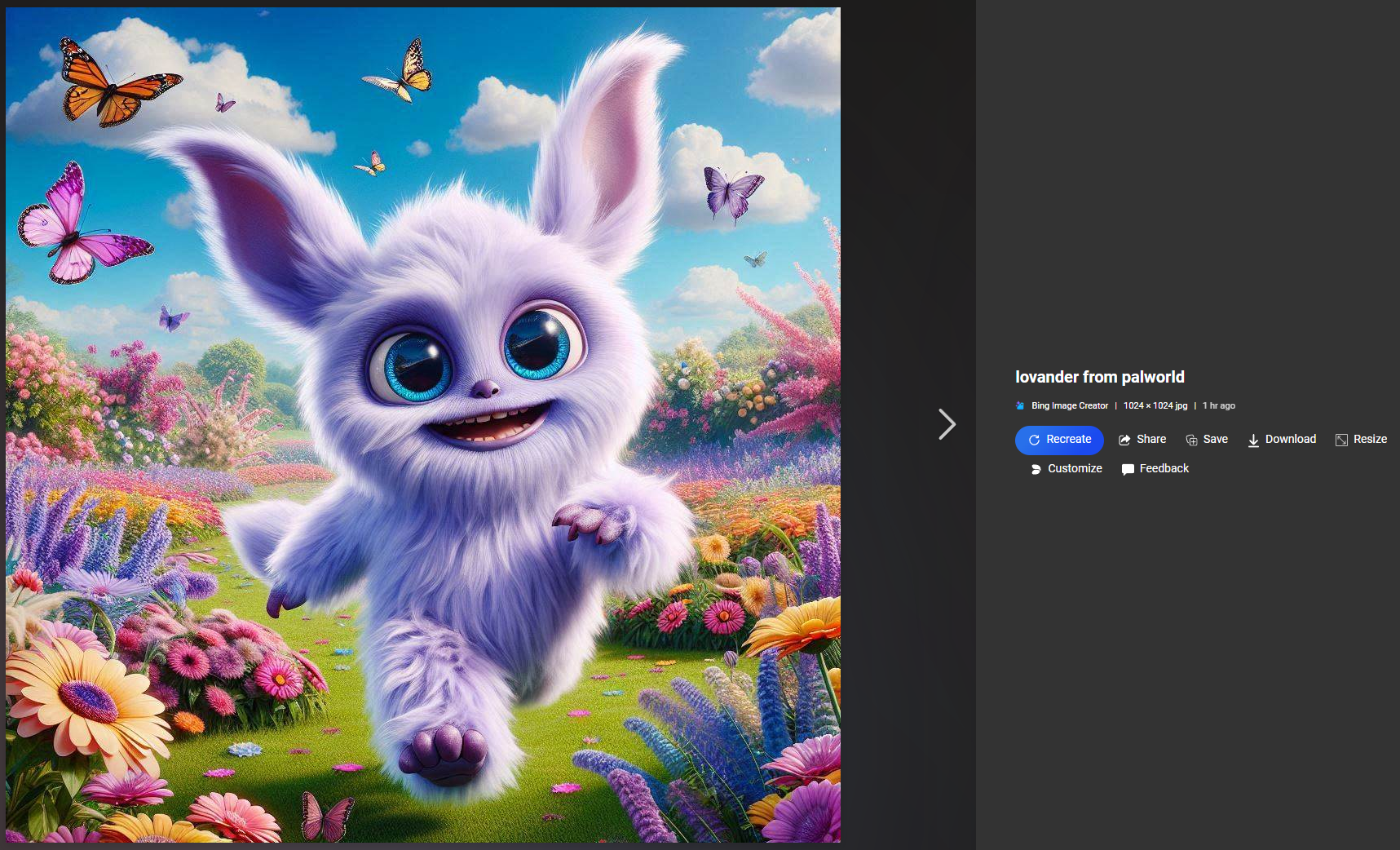Open Customize for this image
Viewport: 1400px width, 850px height.
pyautogui.click(x=1067, y=469)
